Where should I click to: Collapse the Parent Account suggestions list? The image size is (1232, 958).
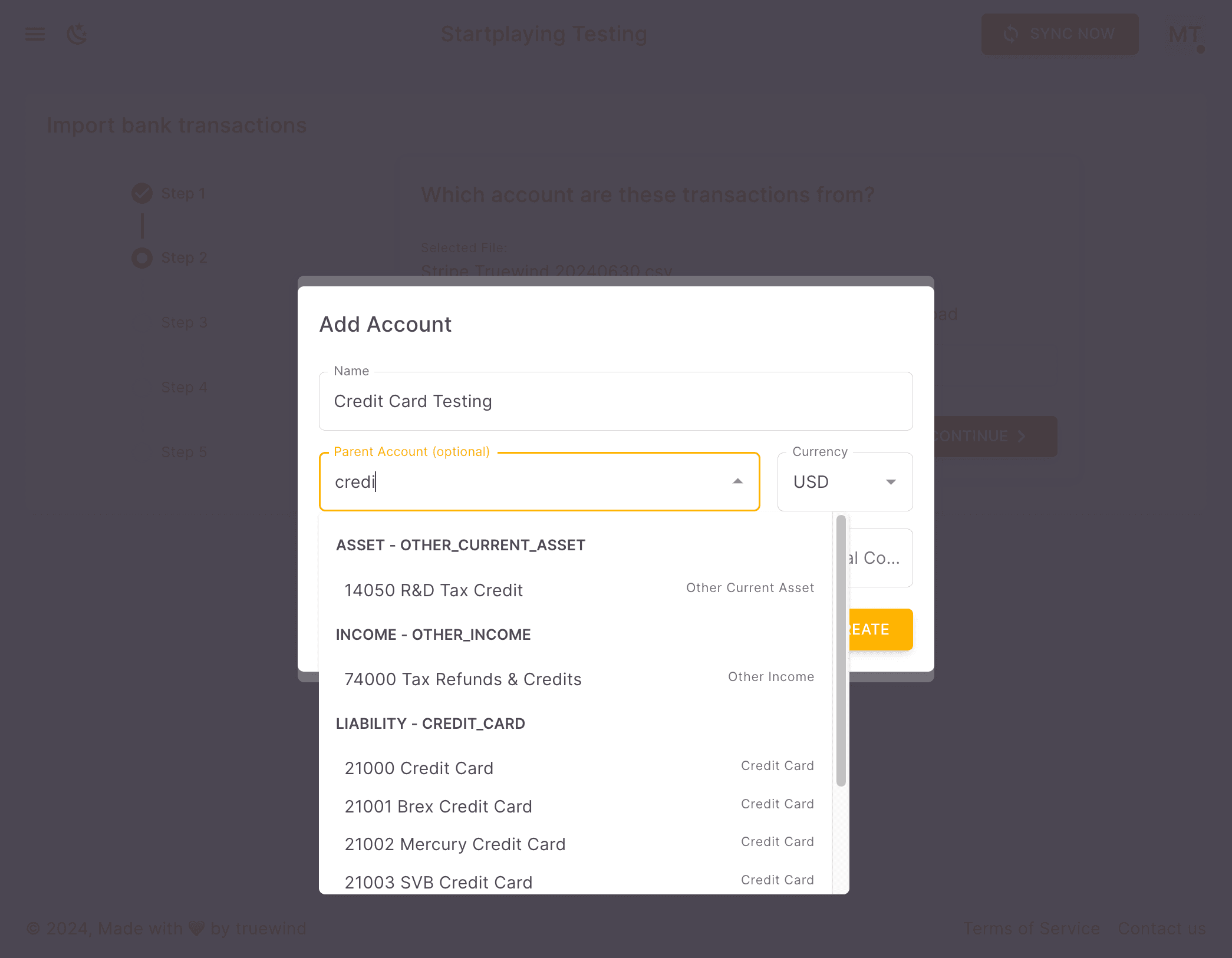point(737,481)
